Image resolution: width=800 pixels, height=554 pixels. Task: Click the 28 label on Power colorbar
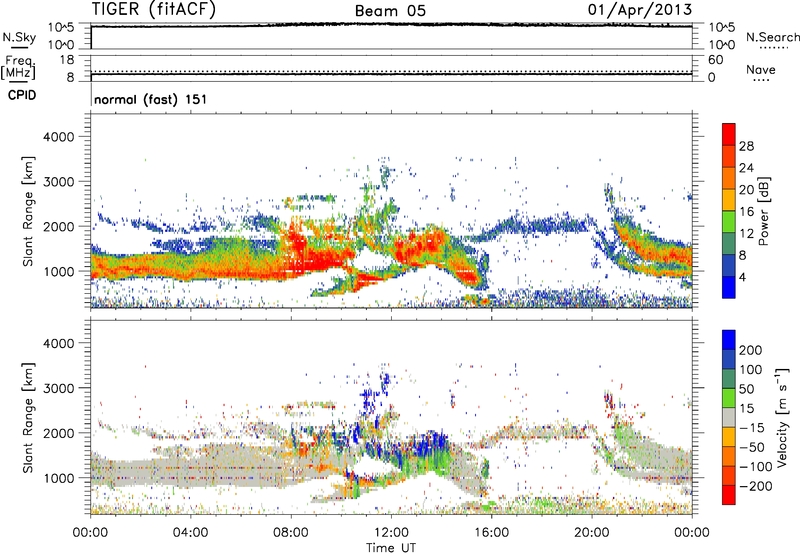point(746,146)
